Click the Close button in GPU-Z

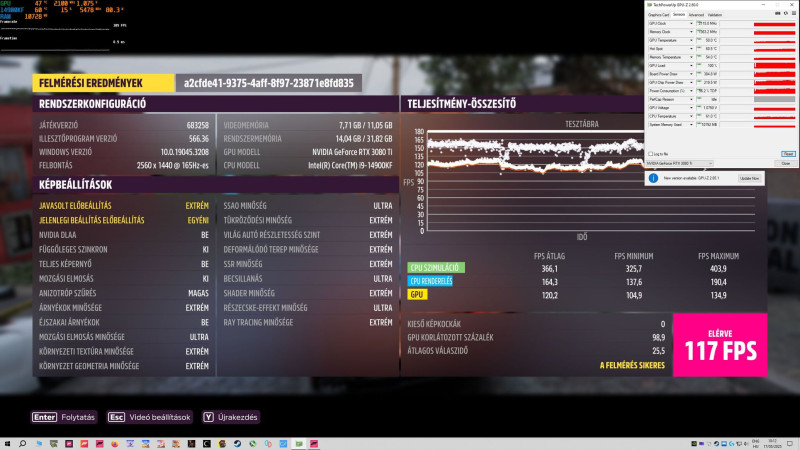pos(786,163)
